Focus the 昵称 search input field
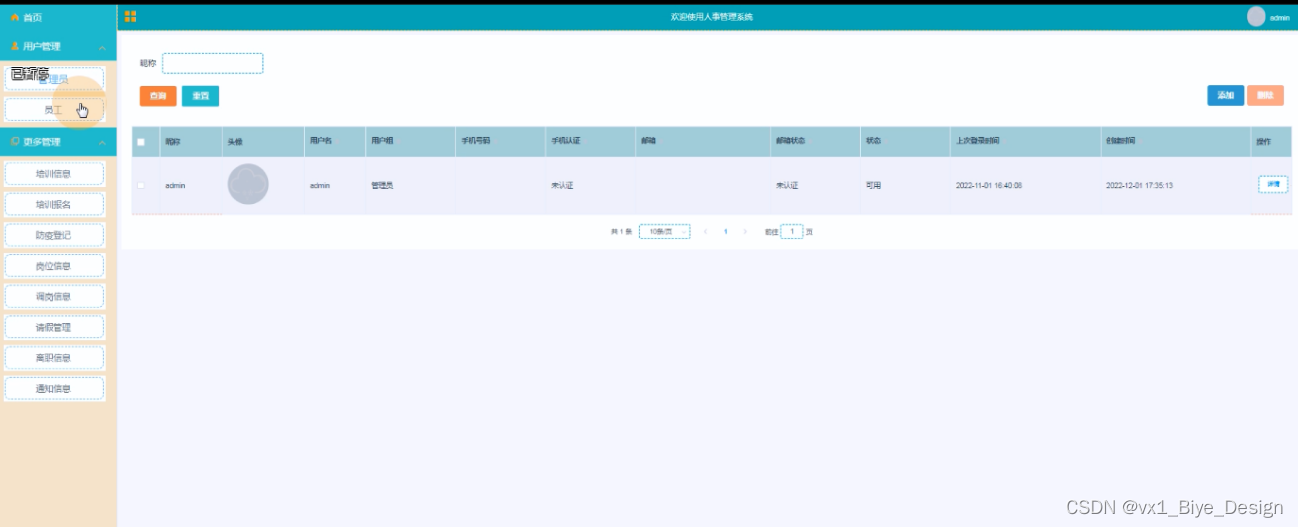1298x527 pixels. (x=213, y=63)
